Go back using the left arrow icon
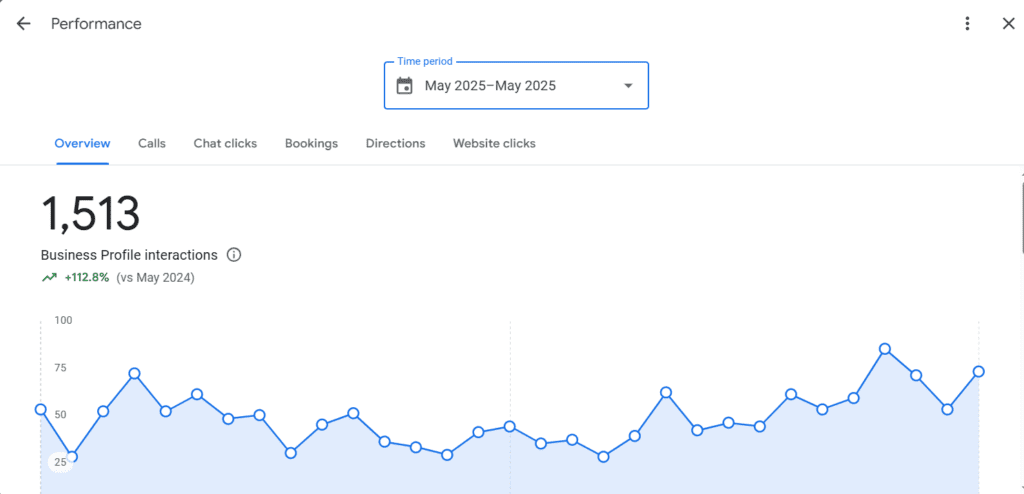The image size is (1024, 494). (23, 24)
